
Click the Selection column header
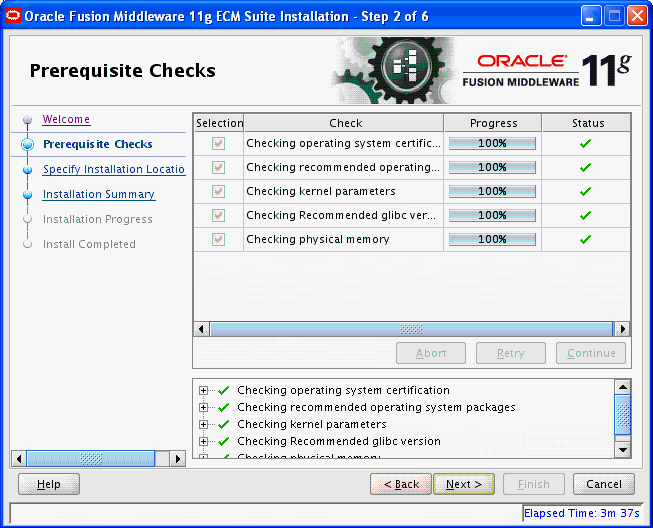pos(219,123)
